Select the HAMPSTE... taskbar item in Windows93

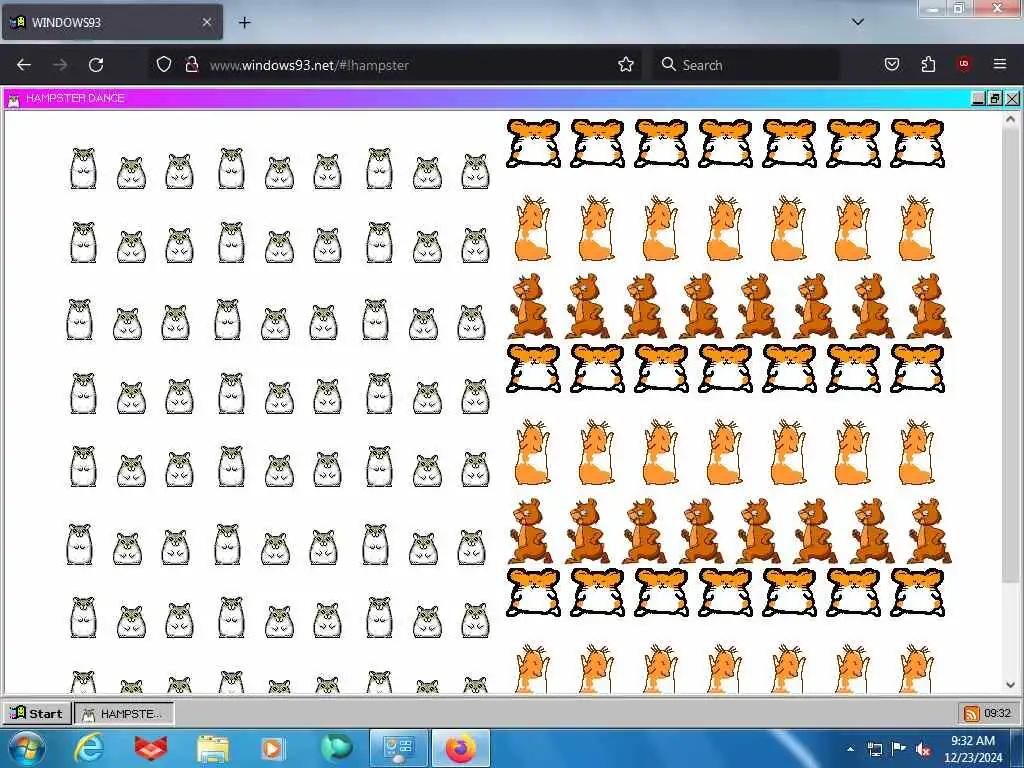(x=124, y=713)
